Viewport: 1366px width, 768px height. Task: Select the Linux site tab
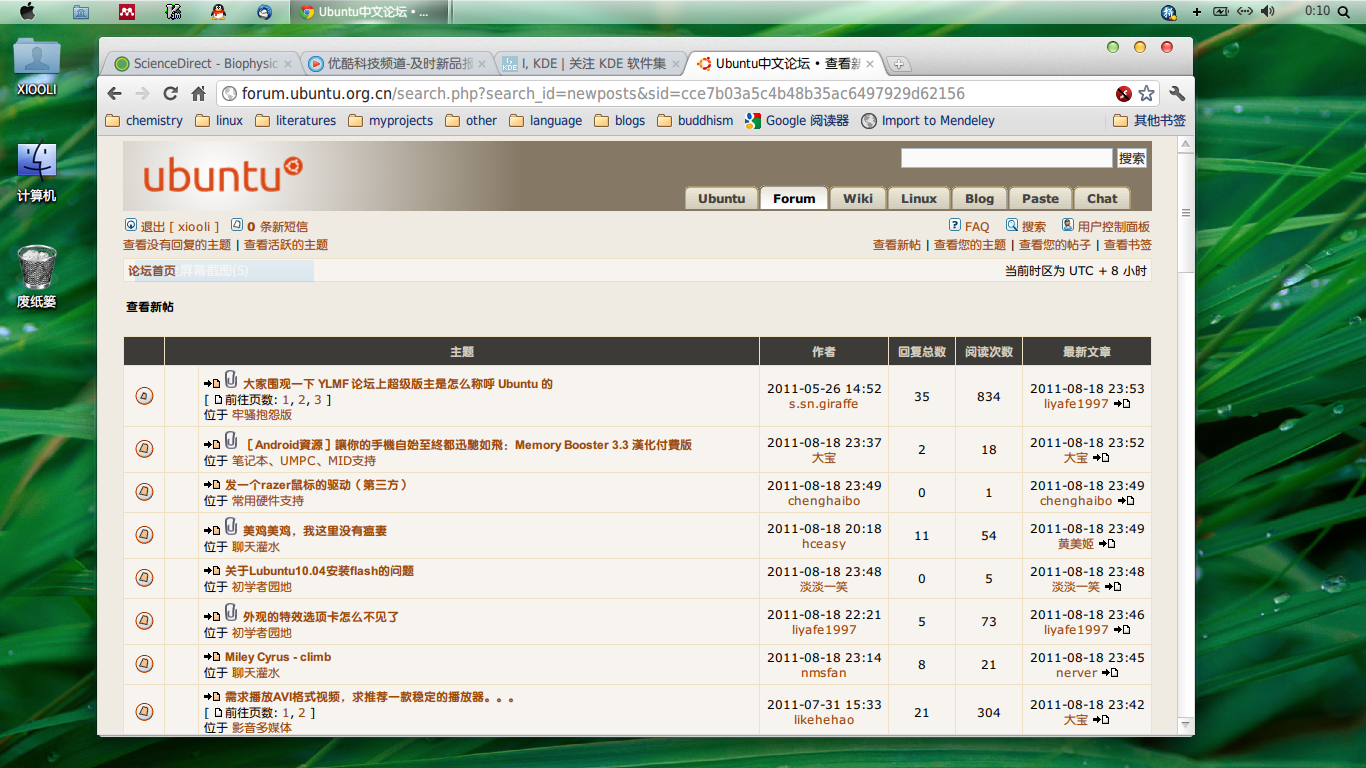pyautogui.click(x=919, y=198)
